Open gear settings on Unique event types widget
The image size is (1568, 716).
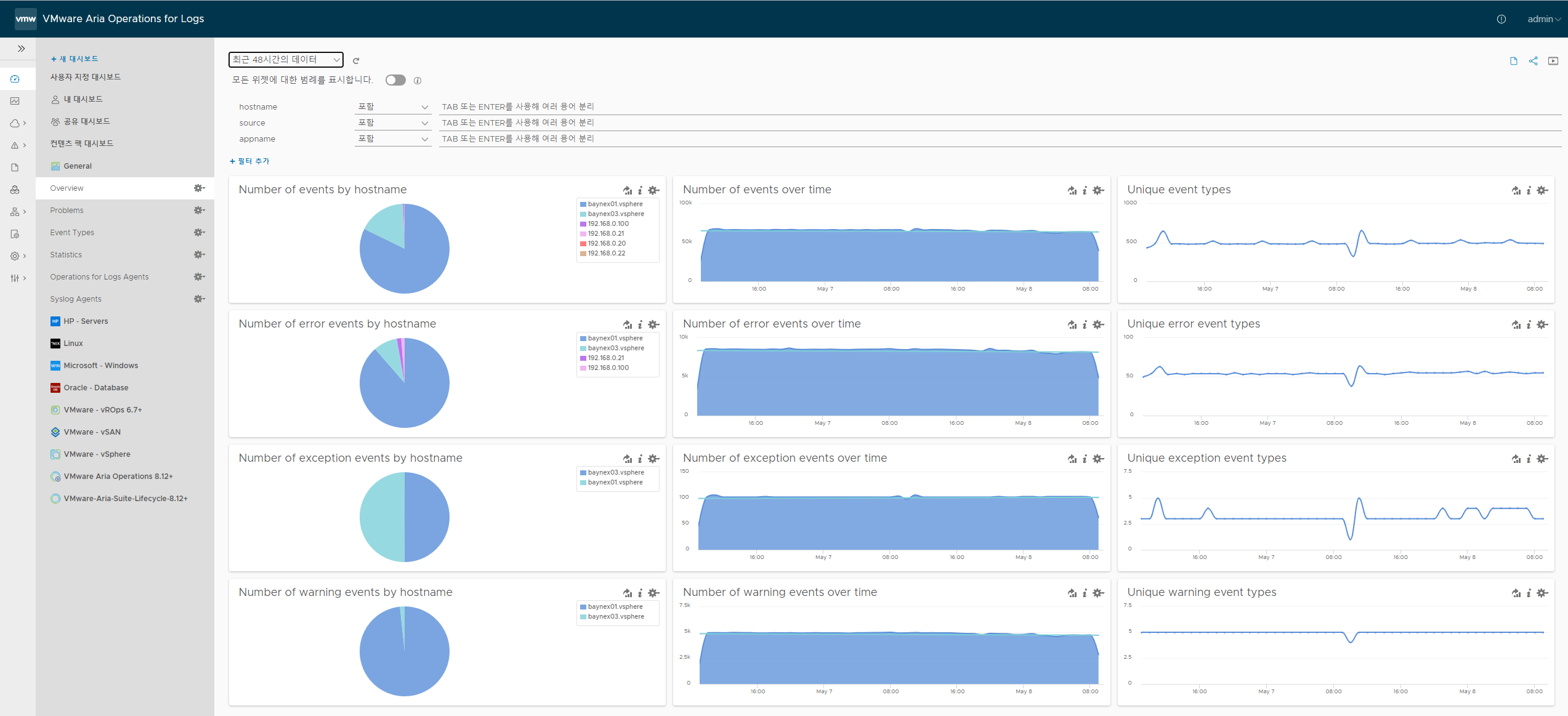coord(1542,190)
